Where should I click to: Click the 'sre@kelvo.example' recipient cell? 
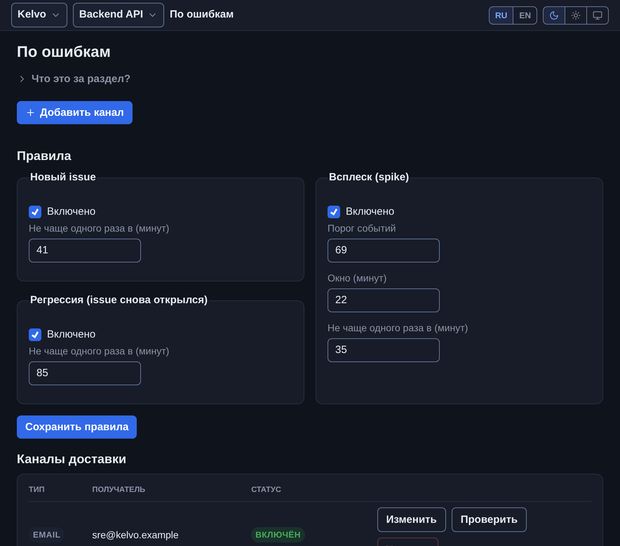[x=135, y=535]
